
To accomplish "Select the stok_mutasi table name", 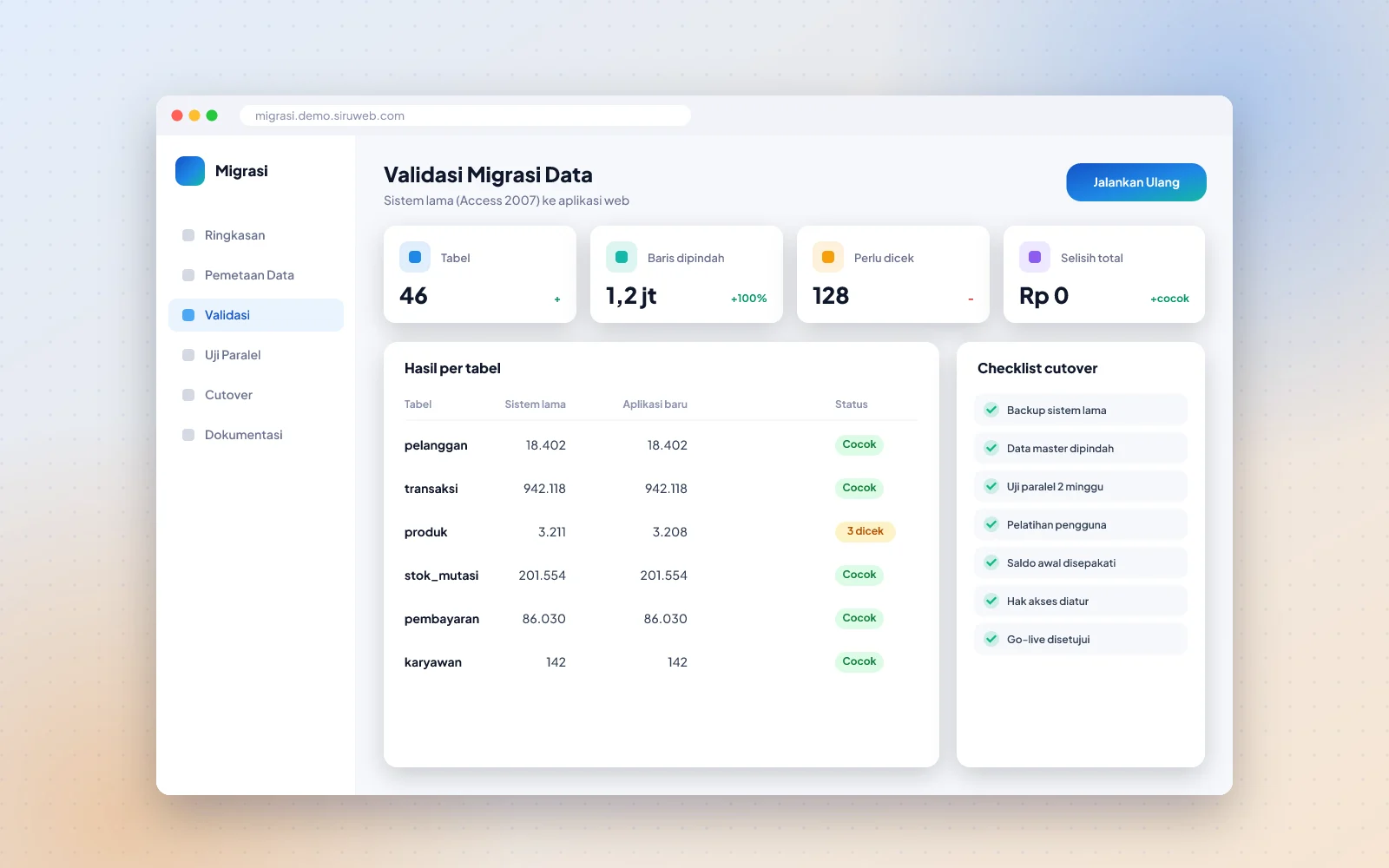I will click(x=441, y=575).
